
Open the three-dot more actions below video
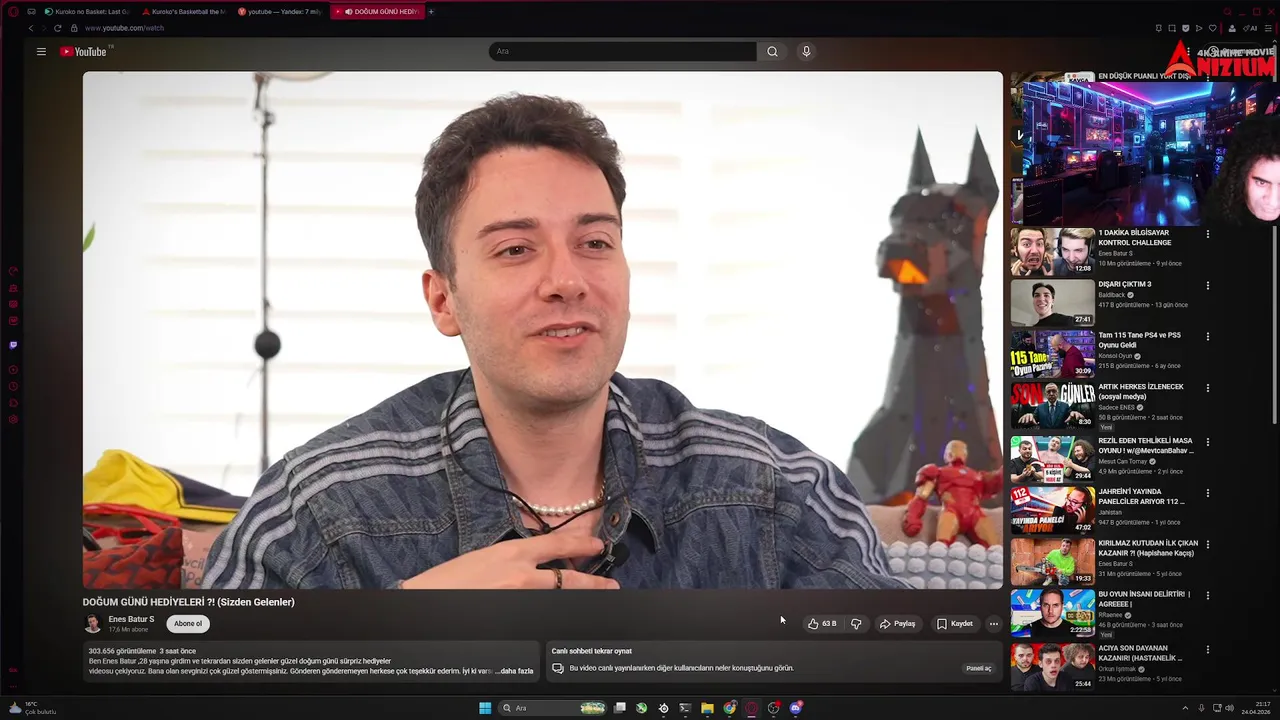point(993,623)
